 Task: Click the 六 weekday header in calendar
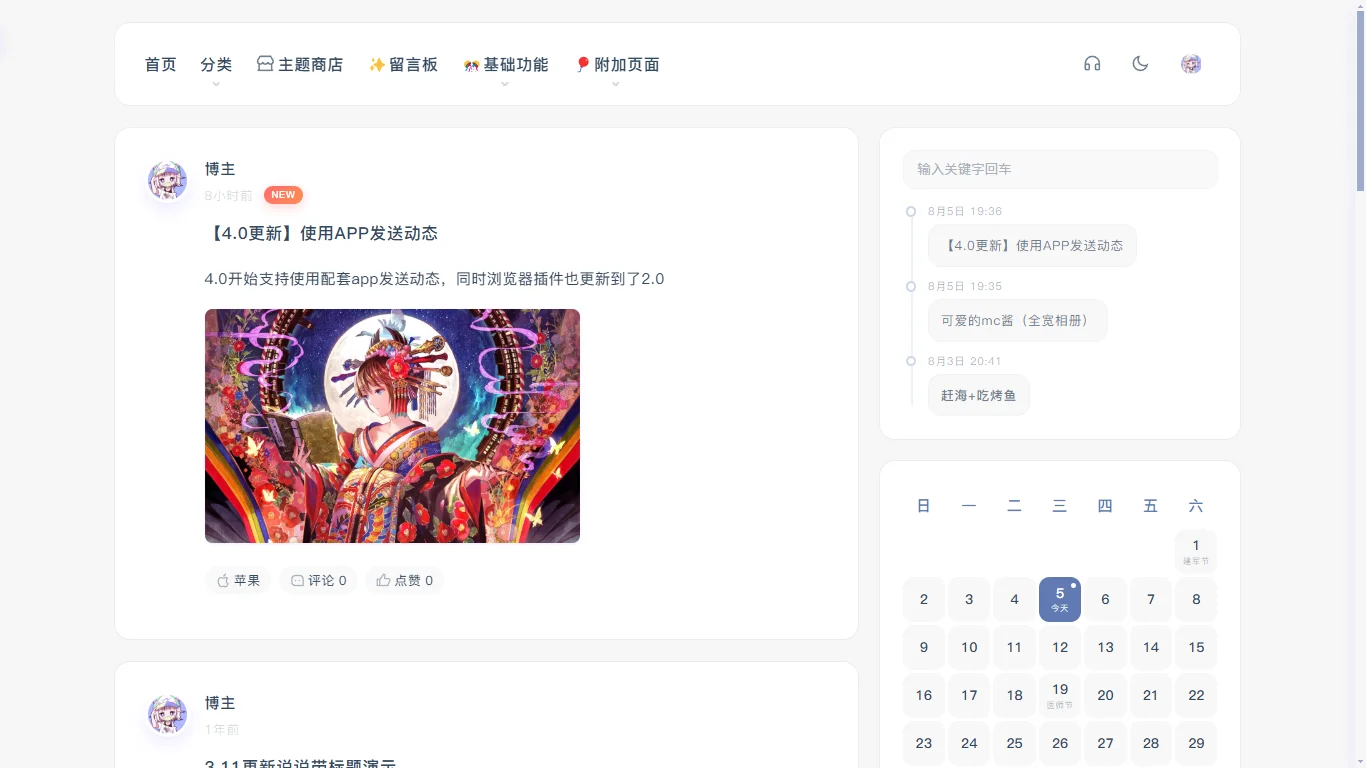point(1196,506)
